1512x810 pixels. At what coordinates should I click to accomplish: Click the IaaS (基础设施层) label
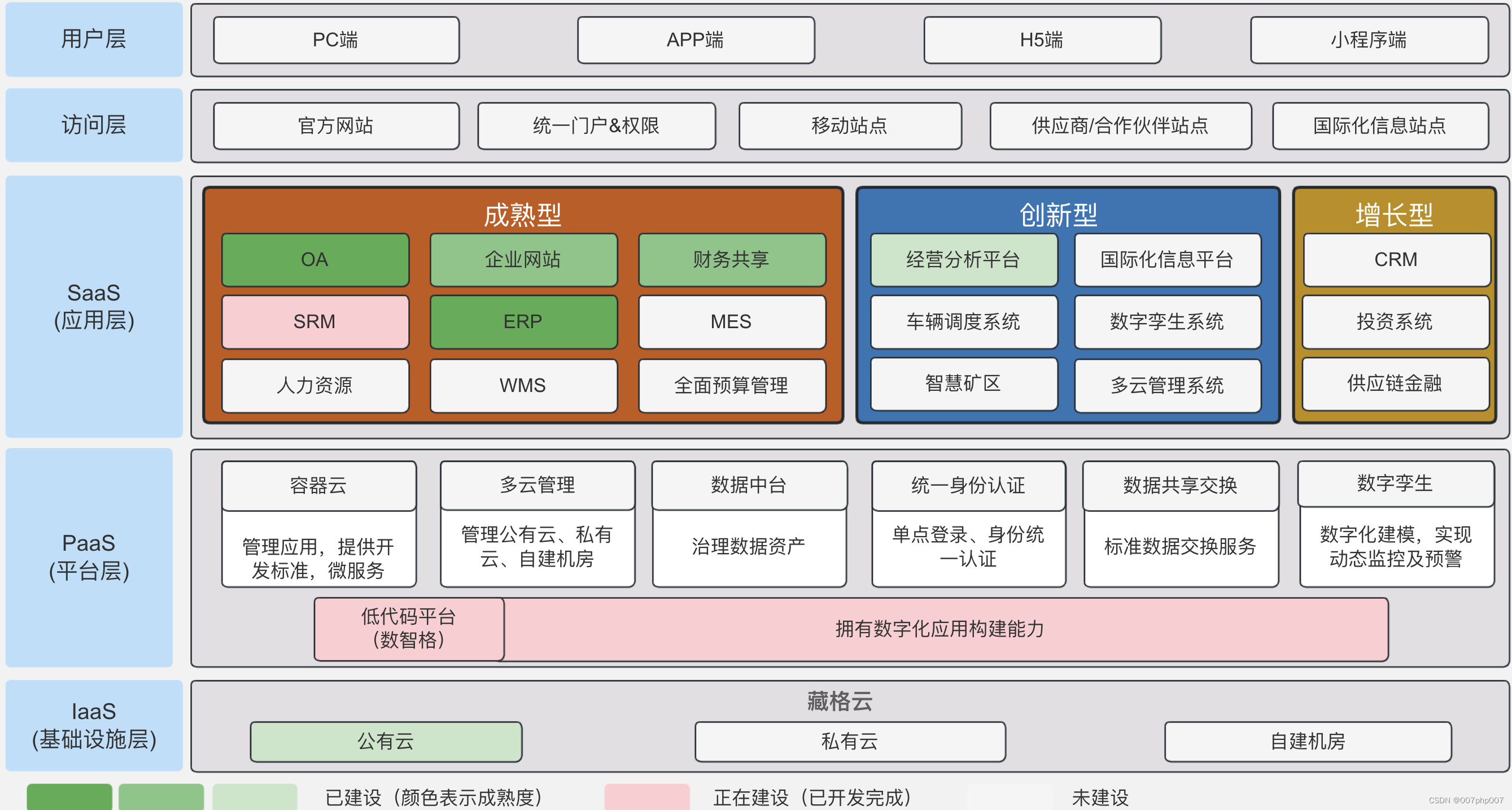94,725
